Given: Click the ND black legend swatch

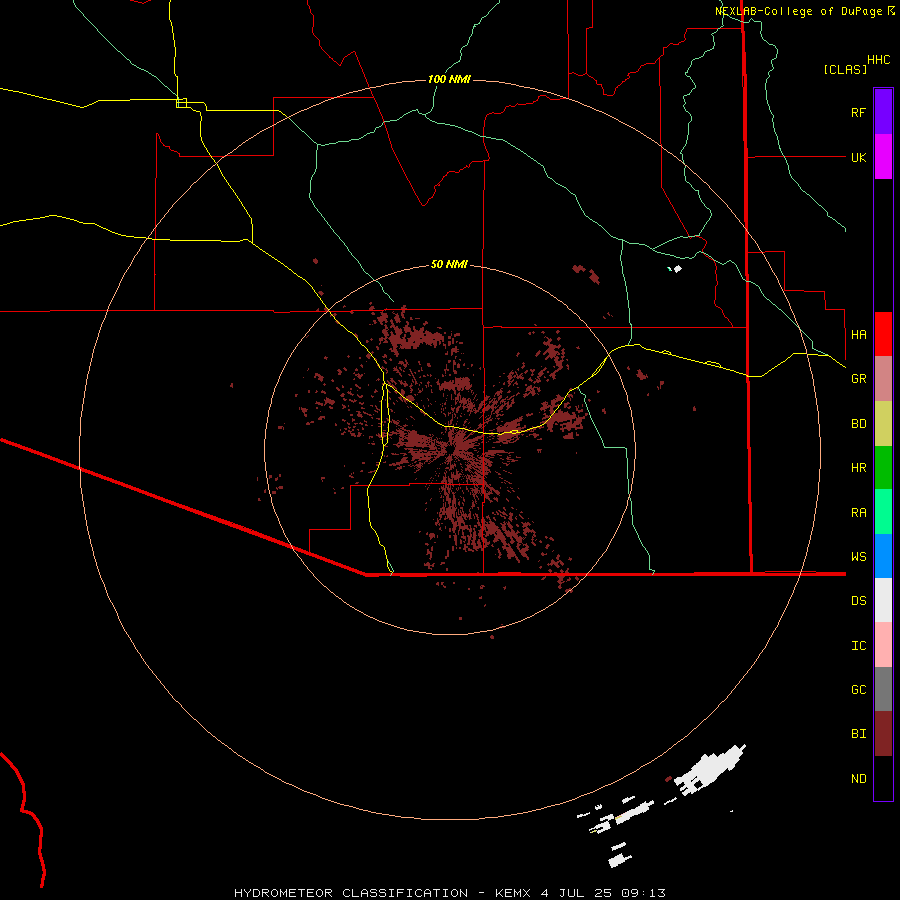Looking at the screenshot, I should [x=883, y=778].
